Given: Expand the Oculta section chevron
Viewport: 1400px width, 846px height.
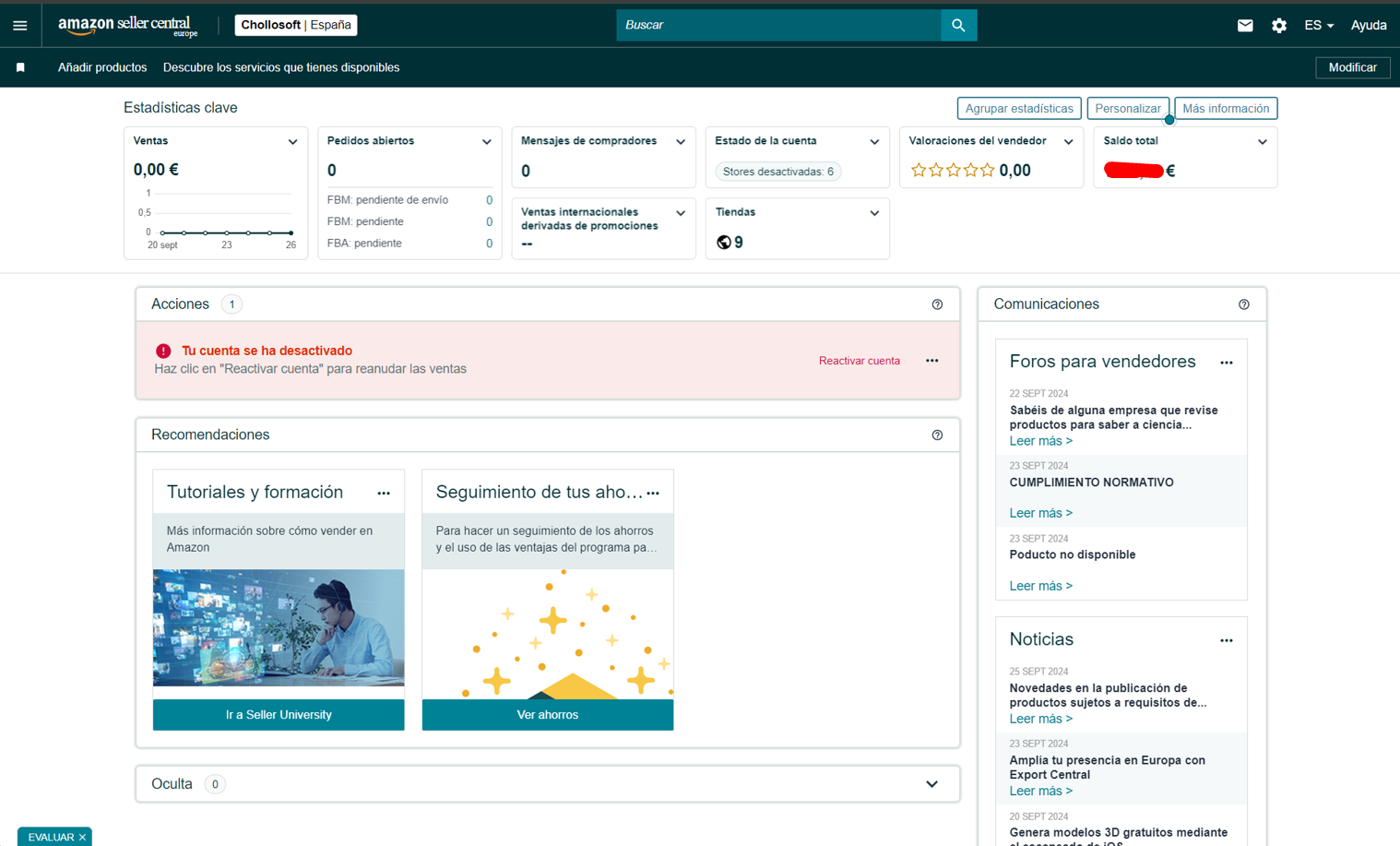Looking at the screenshot, I should 932,784.
